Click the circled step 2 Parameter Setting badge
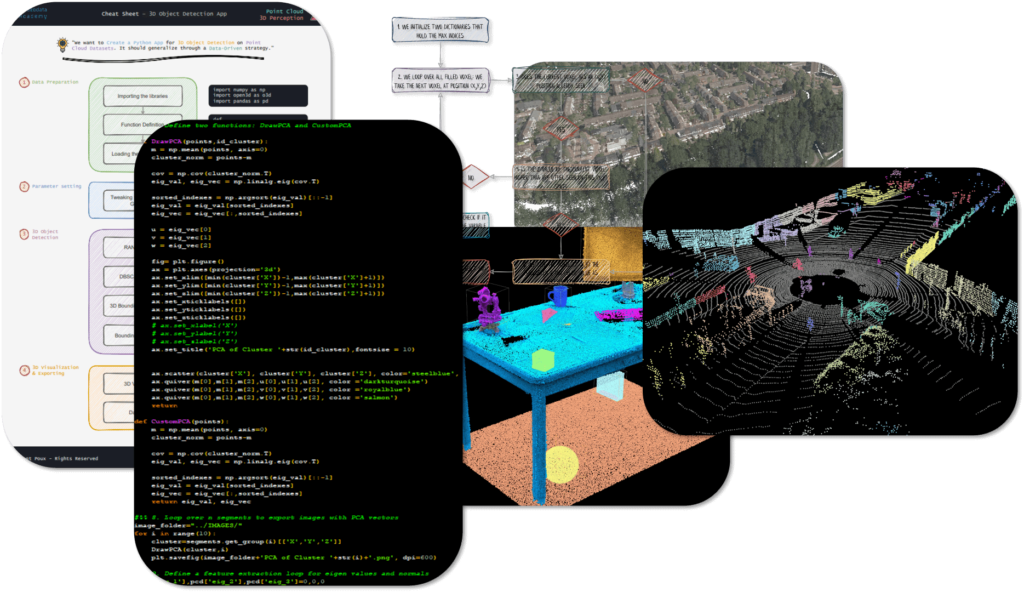The image size is (1024, 592). 26,187
